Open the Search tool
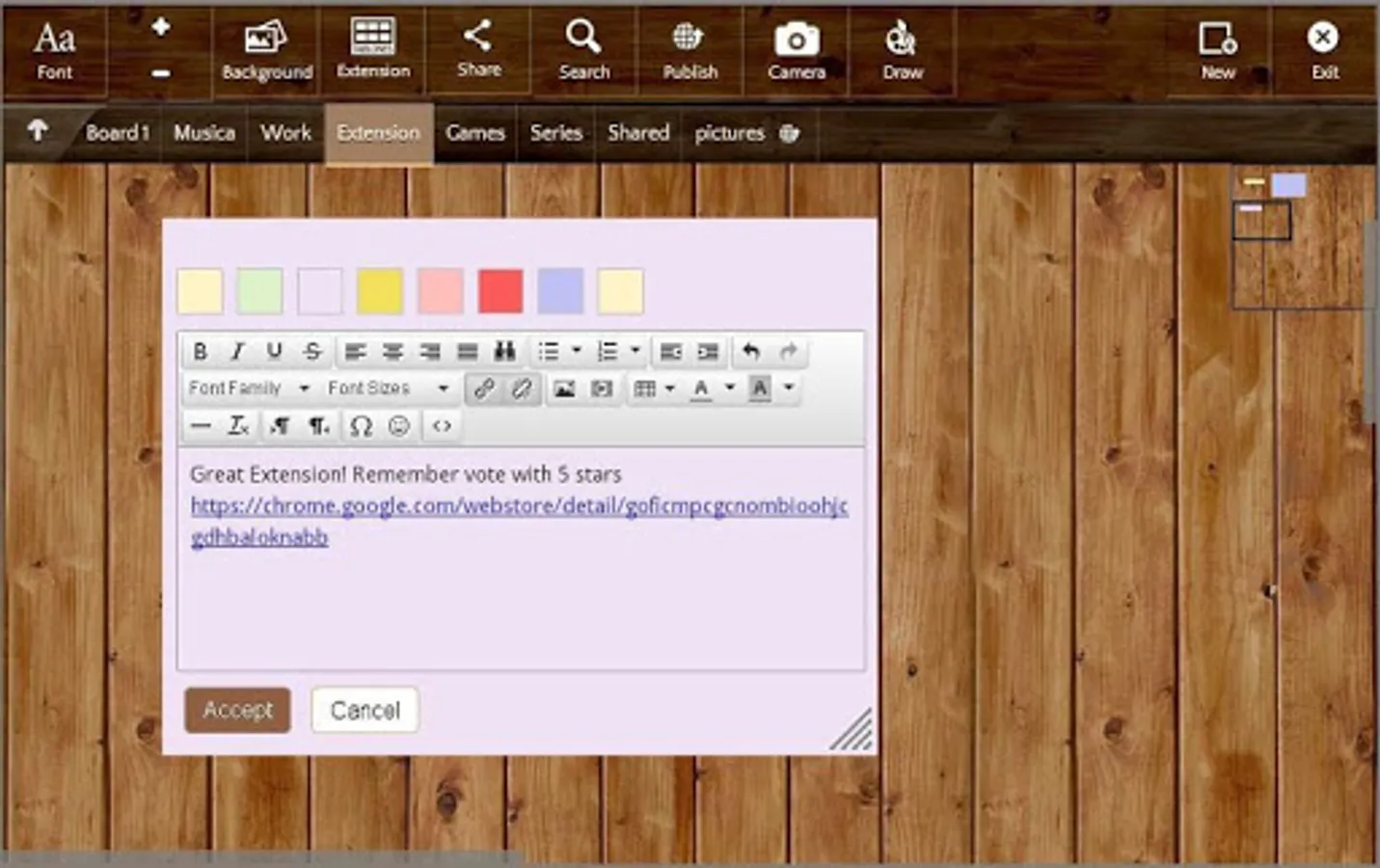The image size is (1380, 868). pyautogui.click(x=584, y=51)
